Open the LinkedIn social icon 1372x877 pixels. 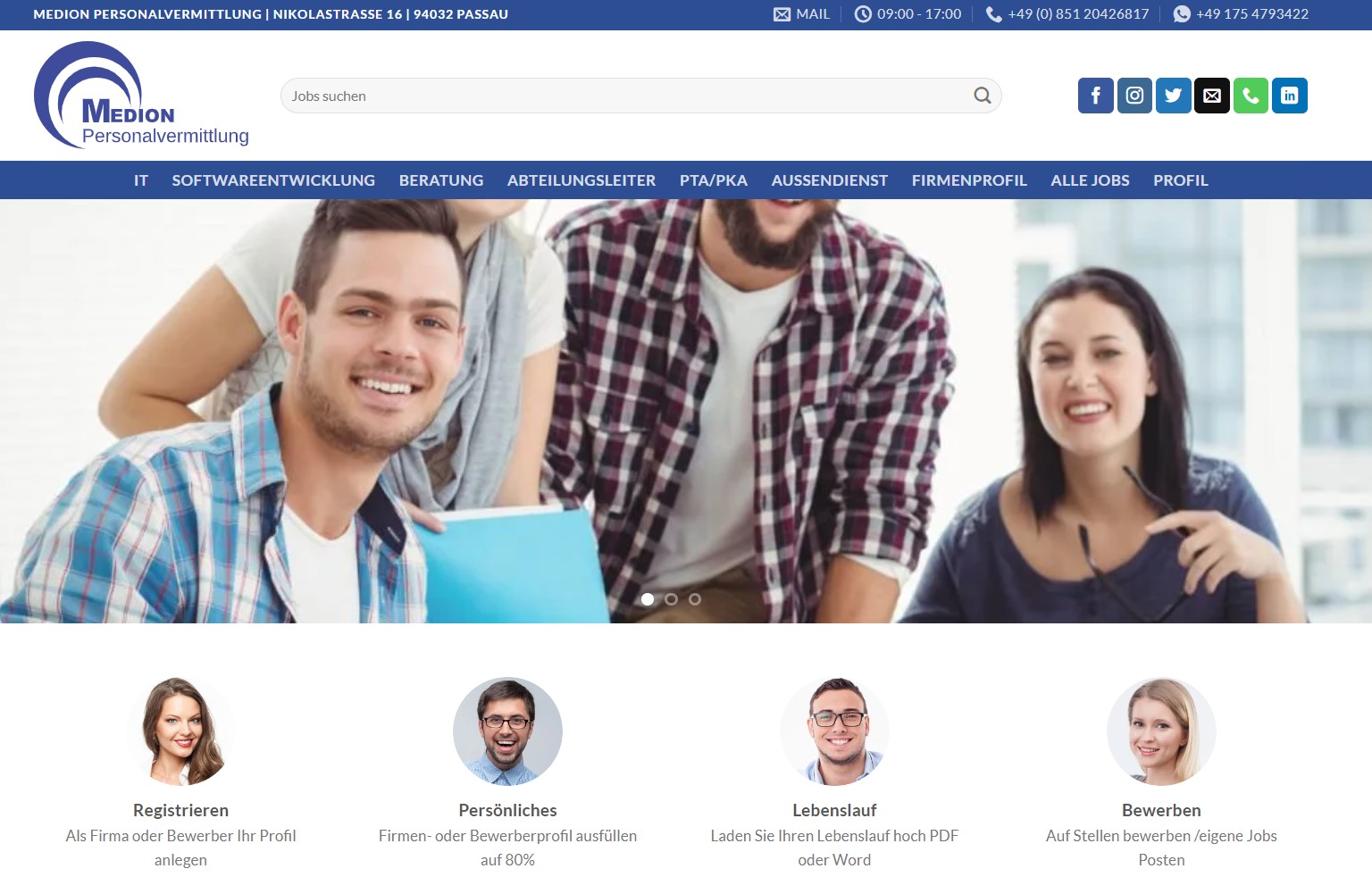[x=1289, y=96]
